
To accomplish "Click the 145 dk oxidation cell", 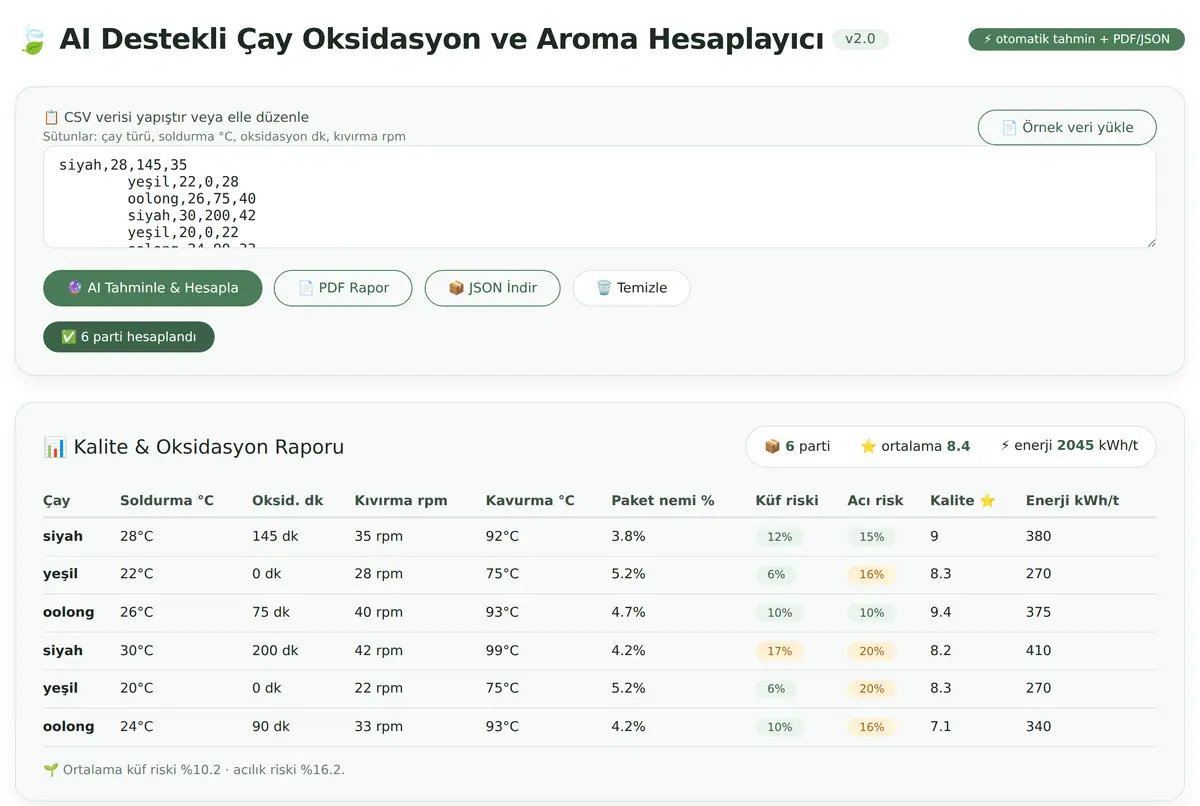I will [x=276, y=536].
